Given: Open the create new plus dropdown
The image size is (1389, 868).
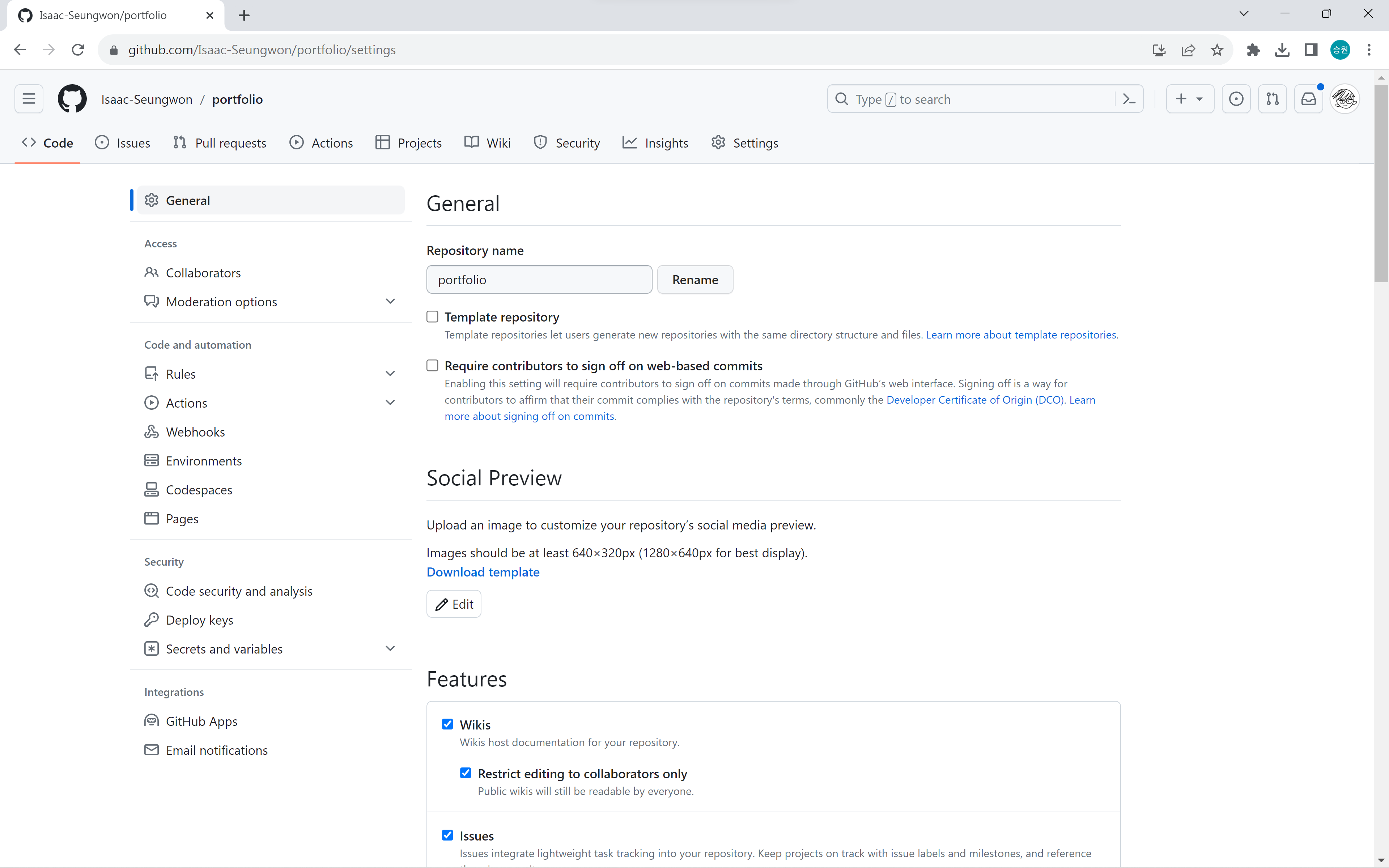Looking at the screenshot, I should click(x=1189, y=99).
